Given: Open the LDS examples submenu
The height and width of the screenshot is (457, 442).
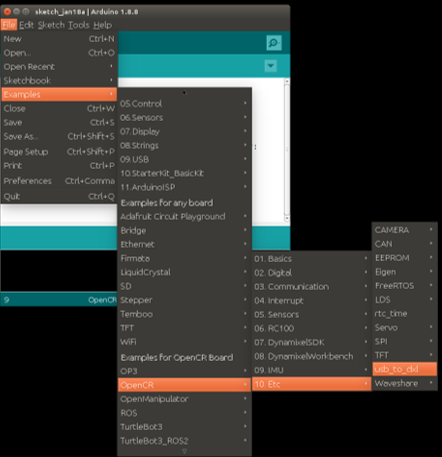Looking at the screenshot, I should (405, 300).
